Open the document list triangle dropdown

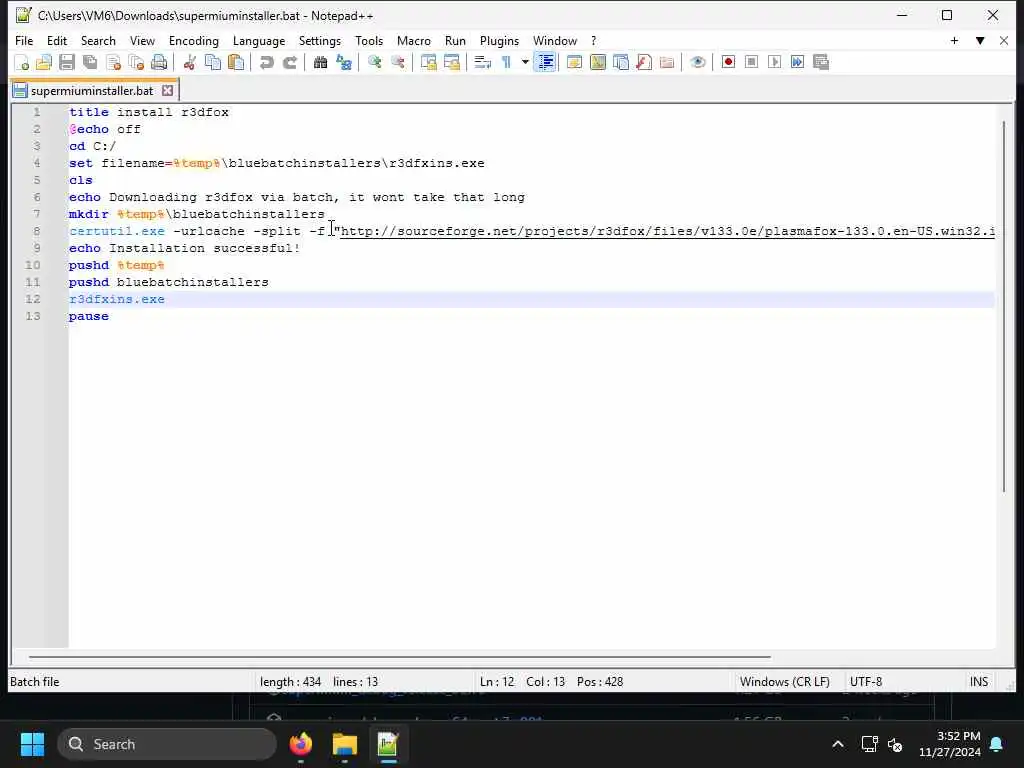click(x=980, y=40)
